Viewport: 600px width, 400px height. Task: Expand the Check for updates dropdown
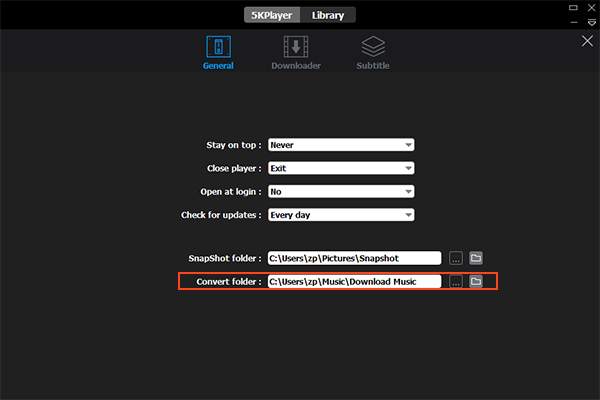click(341, 215)
